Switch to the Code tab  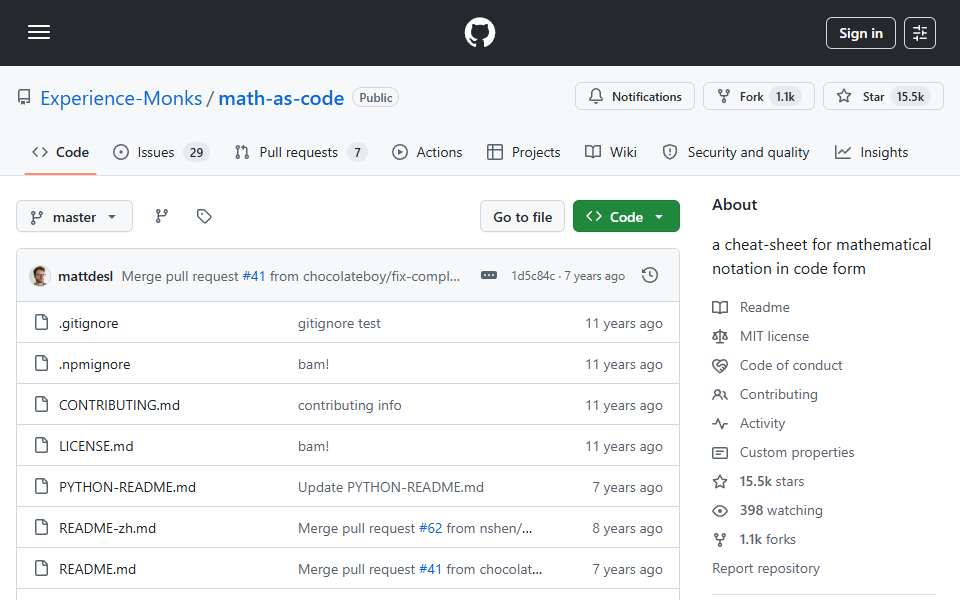pyautogui.click(x=60, y=152)
